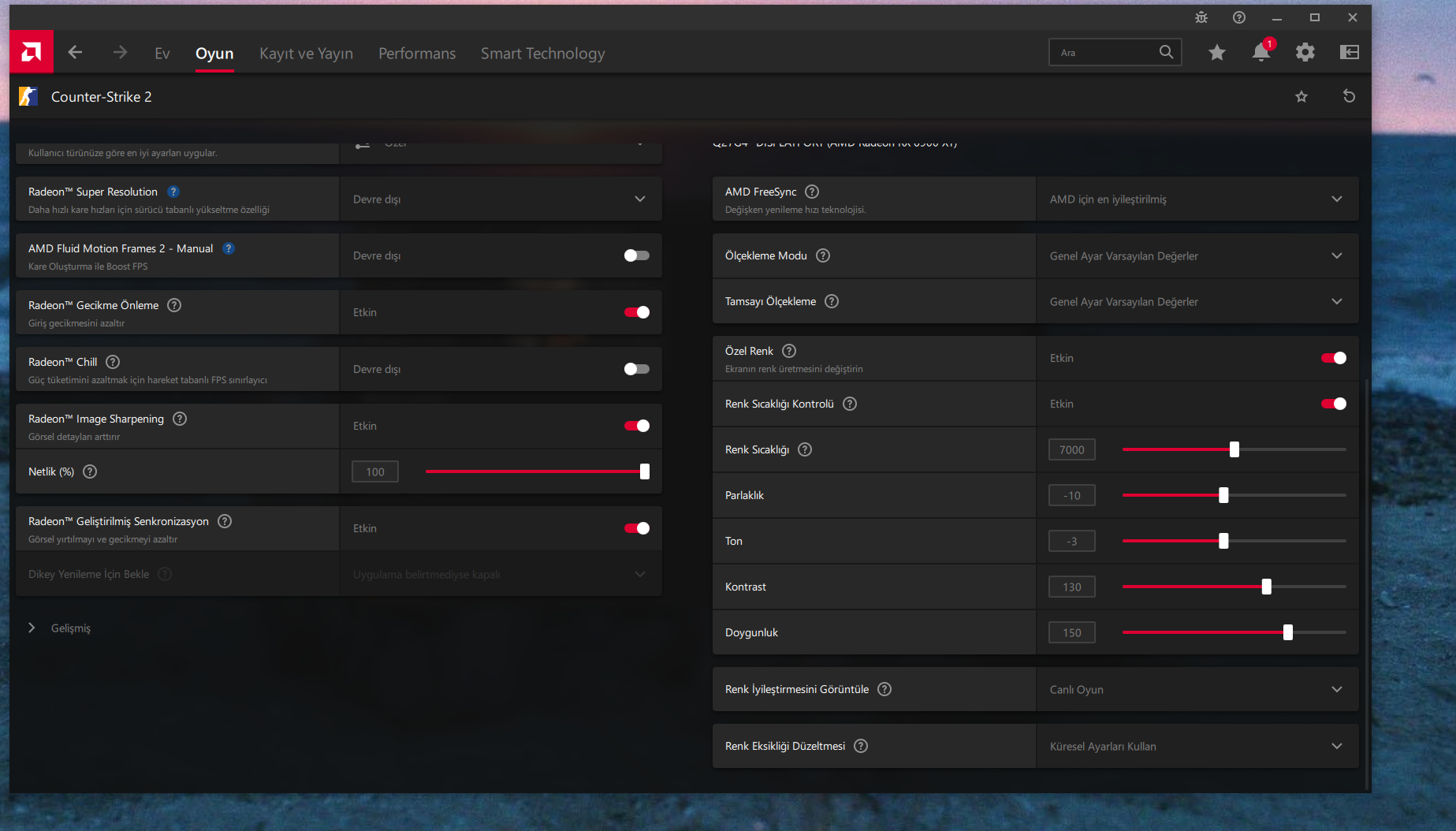Disable Radeon Image Sharpening toggle
1456x831 pixels.
636,426
